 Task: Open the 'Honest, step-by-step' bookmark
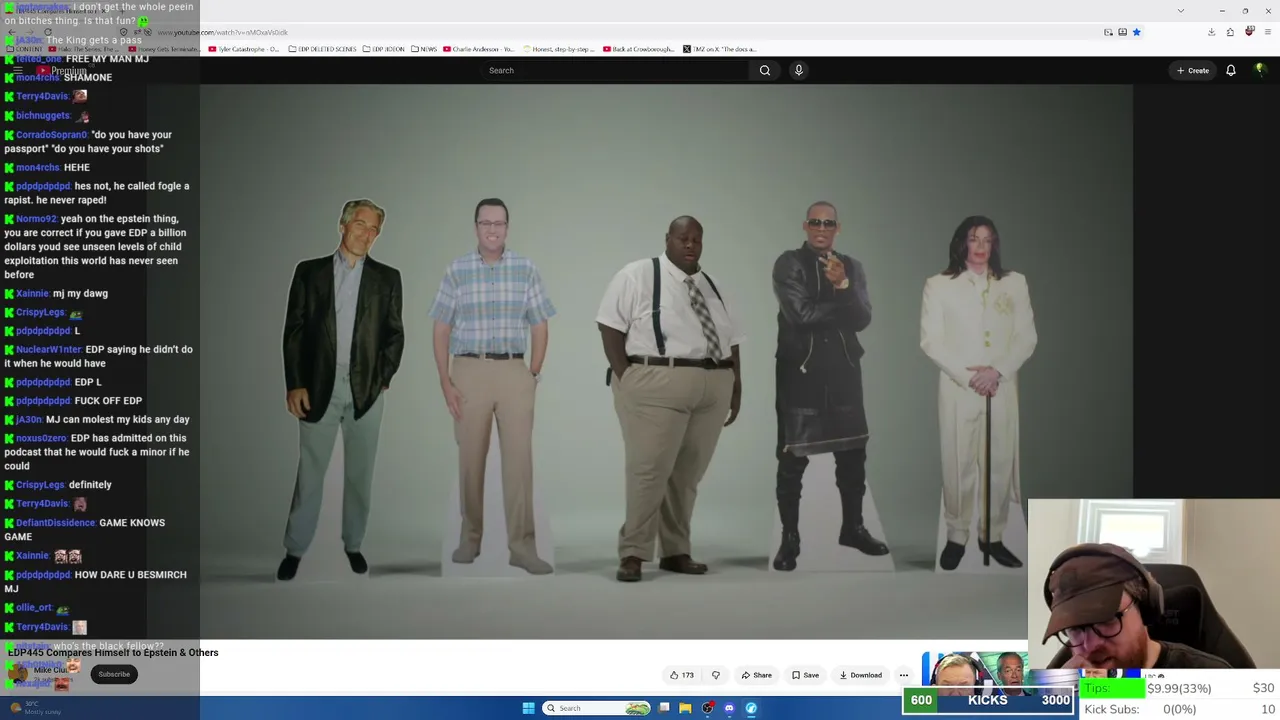tap(558, 49)
